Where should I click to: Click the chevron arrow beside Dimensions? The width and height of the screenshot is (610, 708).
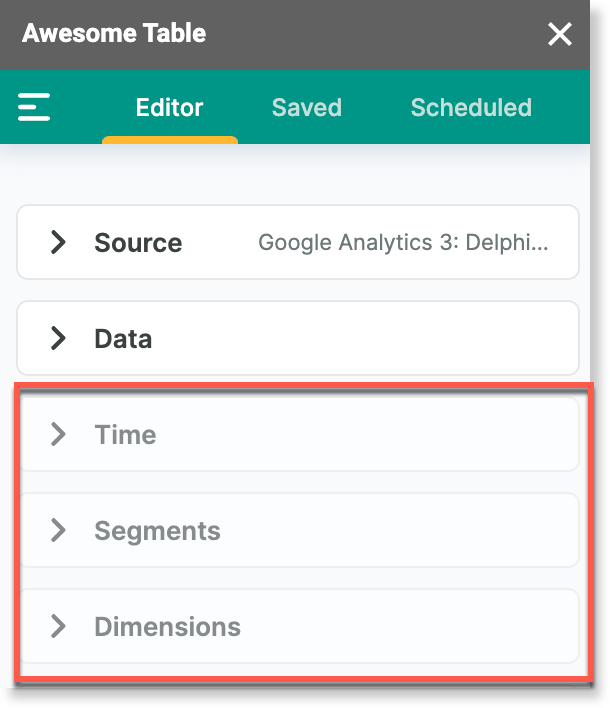(x=59, y=626)
